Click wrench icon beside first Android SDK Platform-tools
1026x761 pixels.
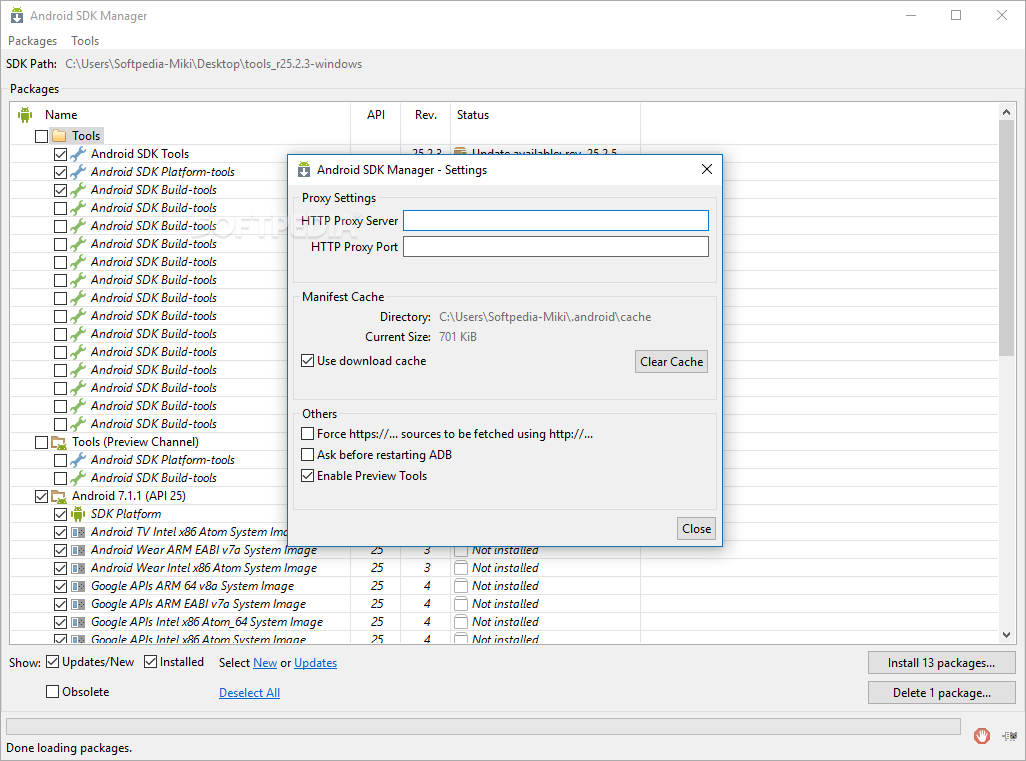78,171
